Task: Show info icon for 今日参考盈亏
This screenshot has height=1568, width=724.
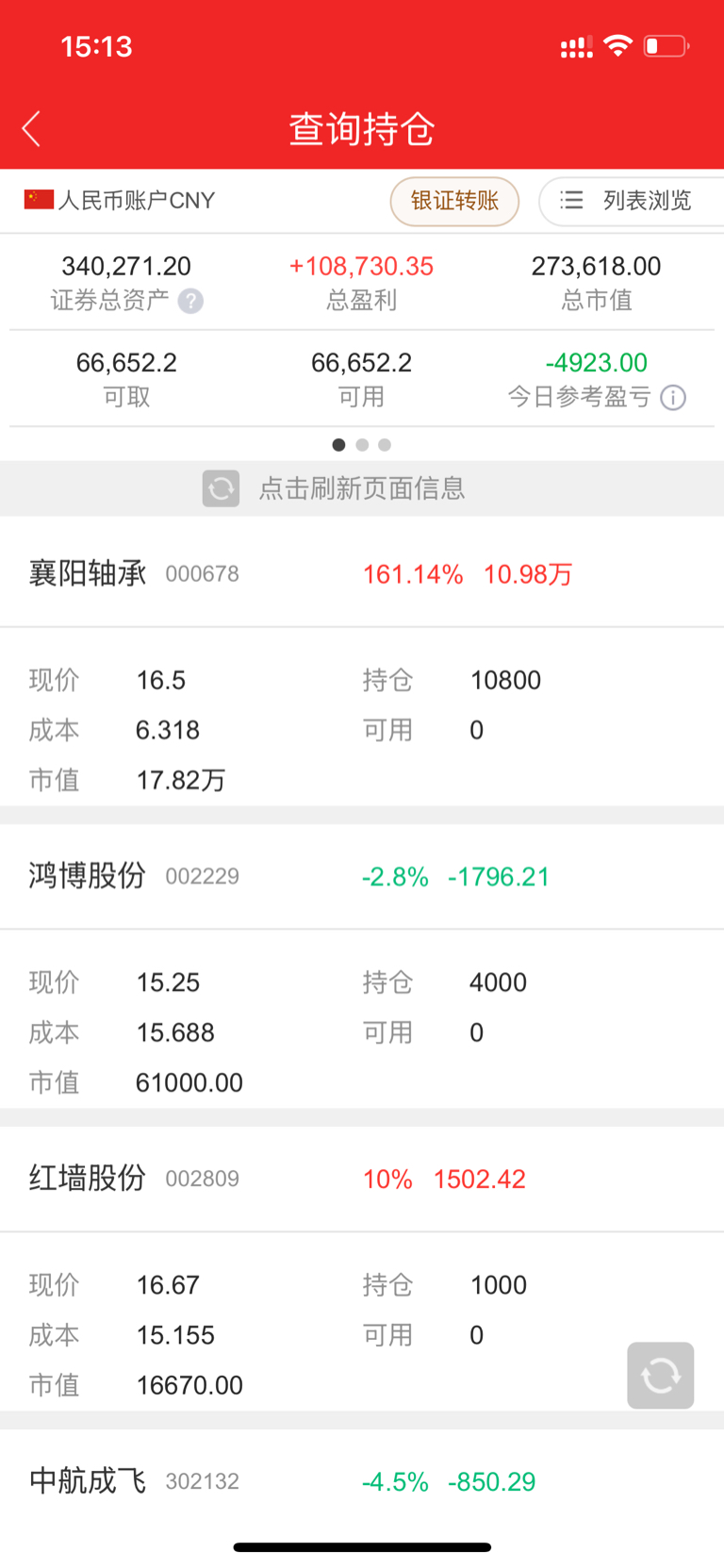Action: (673, 397)
